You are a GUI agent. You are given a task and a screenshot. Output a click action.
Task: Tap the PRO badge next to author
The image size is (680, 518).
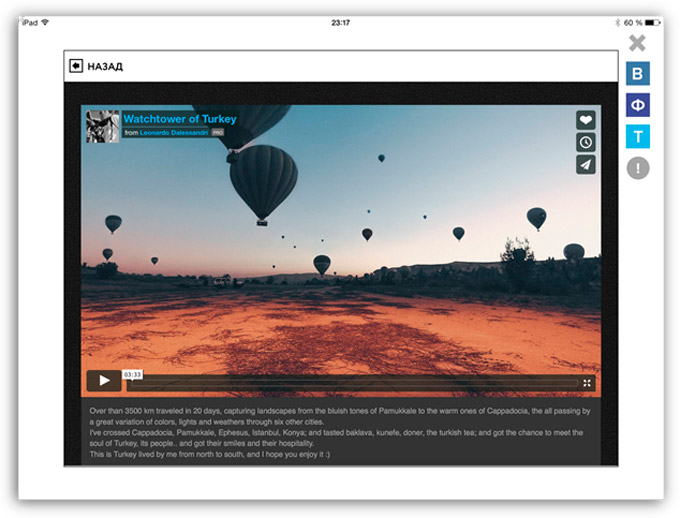(x=218, y=132)
